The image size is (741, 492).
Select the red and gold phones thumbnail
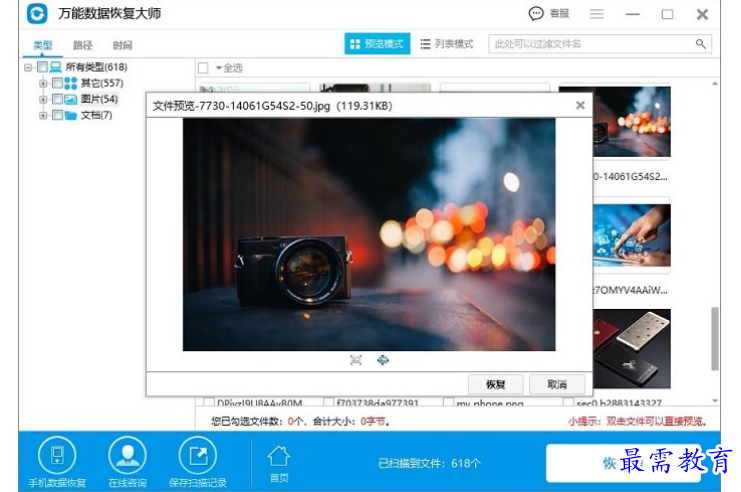[x=632, y=348]
